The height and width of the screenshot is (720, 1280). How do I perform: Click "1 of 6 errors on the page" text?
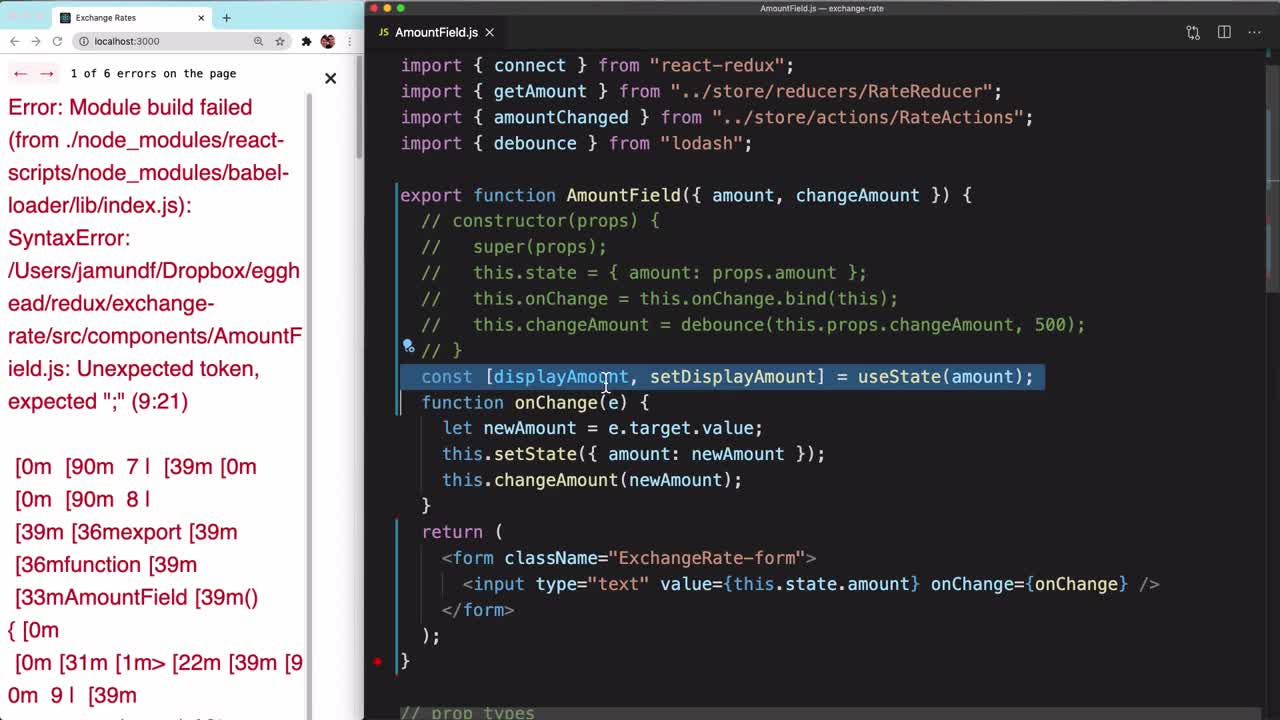pos(153,73)
